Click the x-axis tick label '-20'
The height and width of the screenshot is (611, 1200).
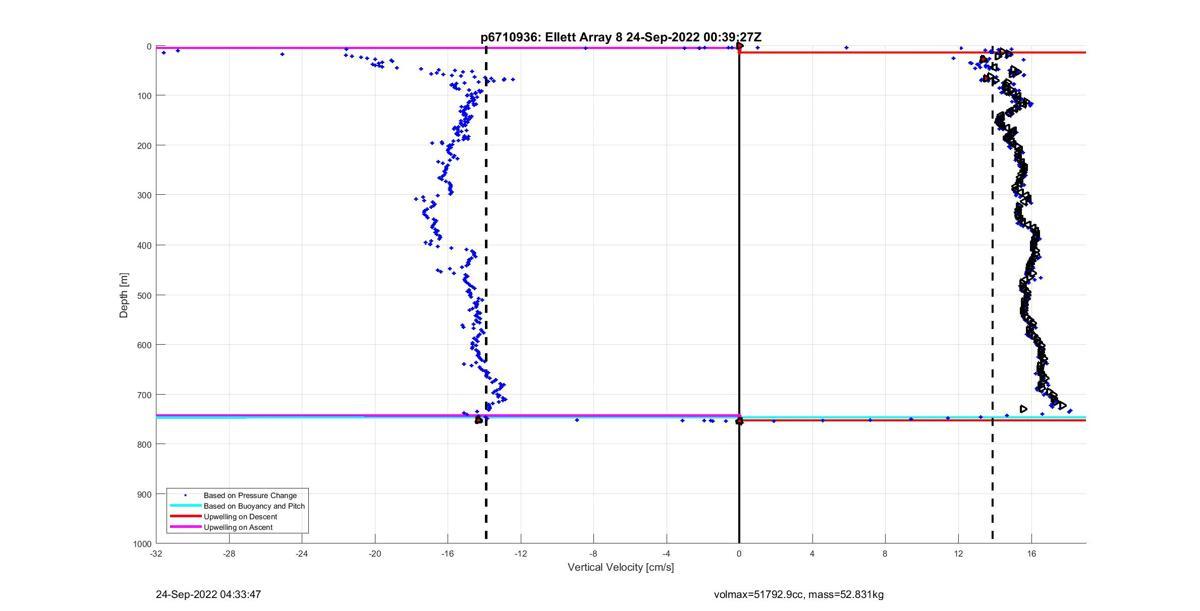pyautogui.click(x=375, y=553)
